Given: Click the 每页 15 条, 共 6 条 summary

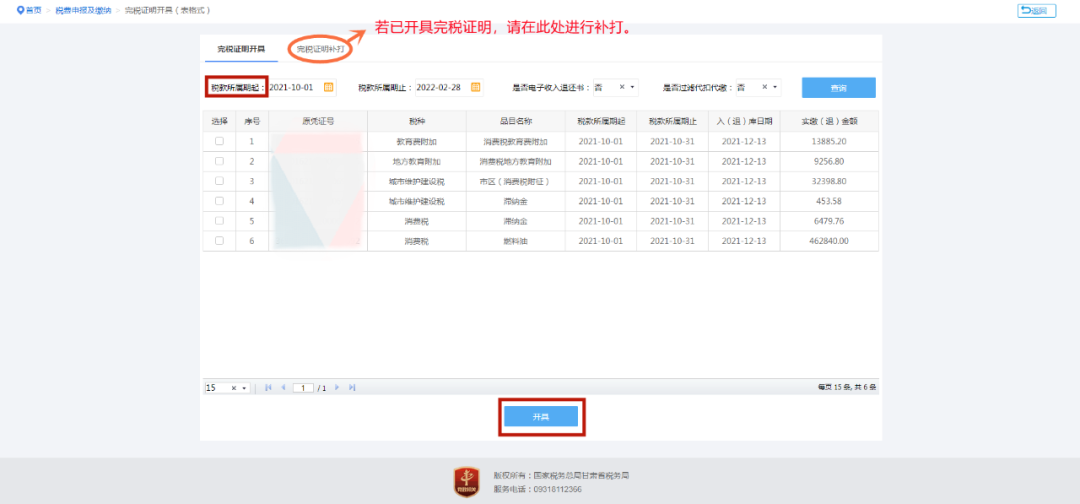Looking at the screenshot, I should coord(847,388).
